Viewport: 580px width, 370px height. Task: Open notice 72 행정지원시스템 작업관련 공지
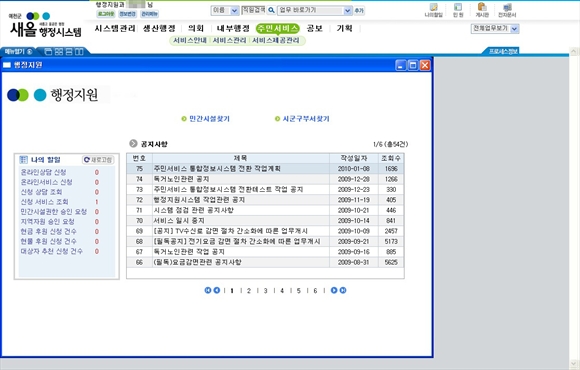point(199,200)
